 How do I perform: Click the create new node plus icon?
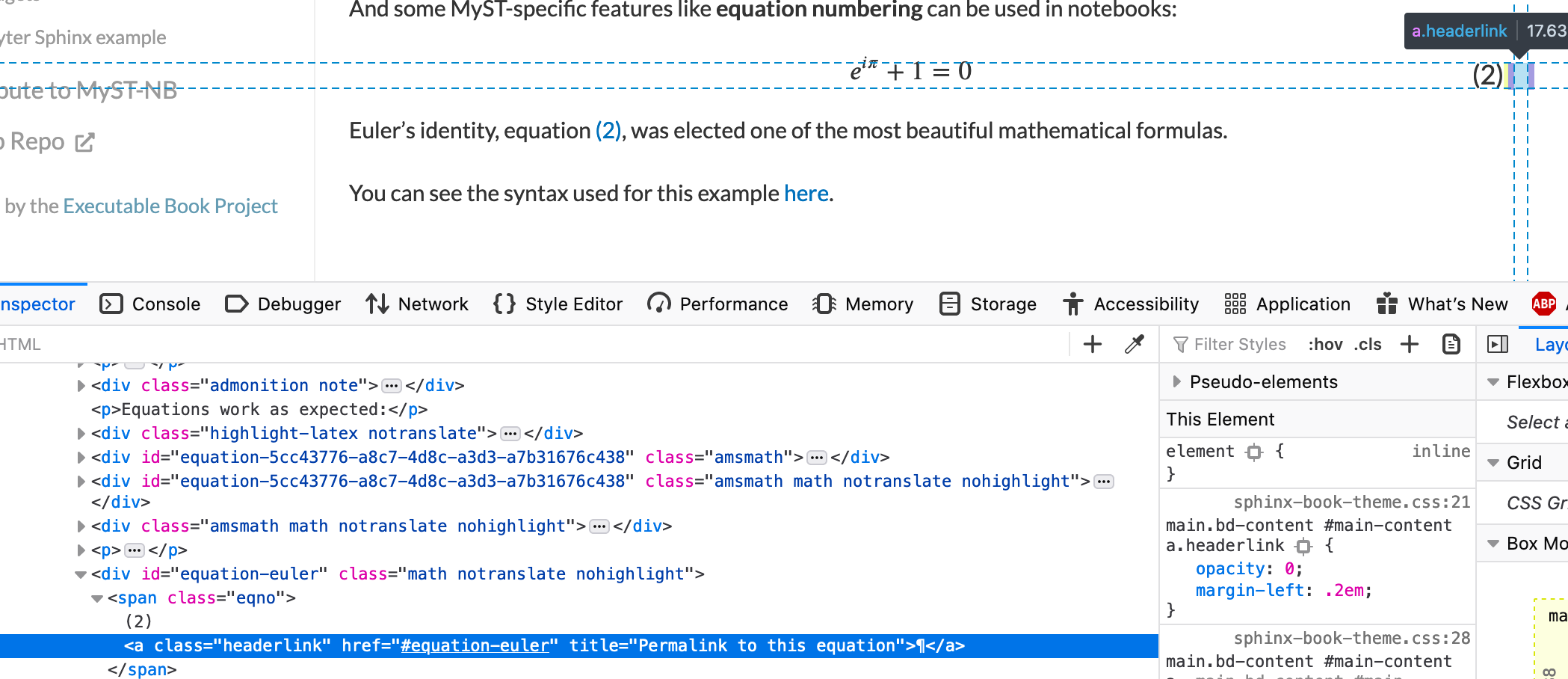point(1092,344)
